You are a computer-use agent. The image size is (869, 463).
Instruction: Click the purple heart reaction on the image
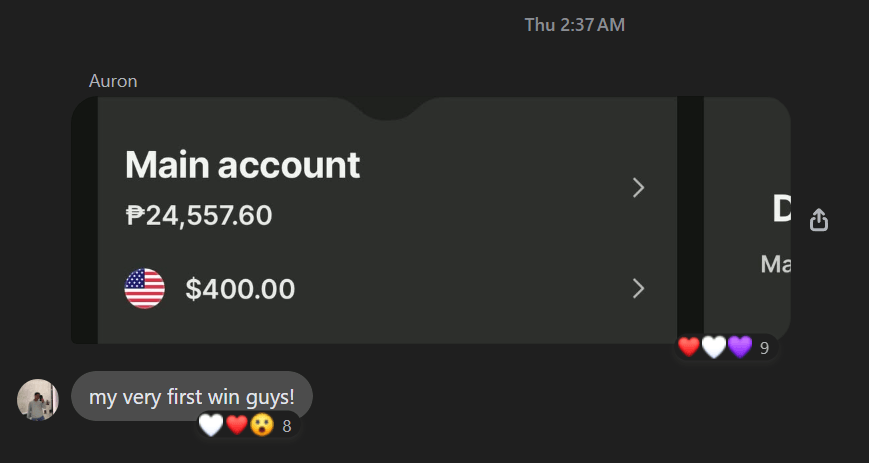click(740, 347)
